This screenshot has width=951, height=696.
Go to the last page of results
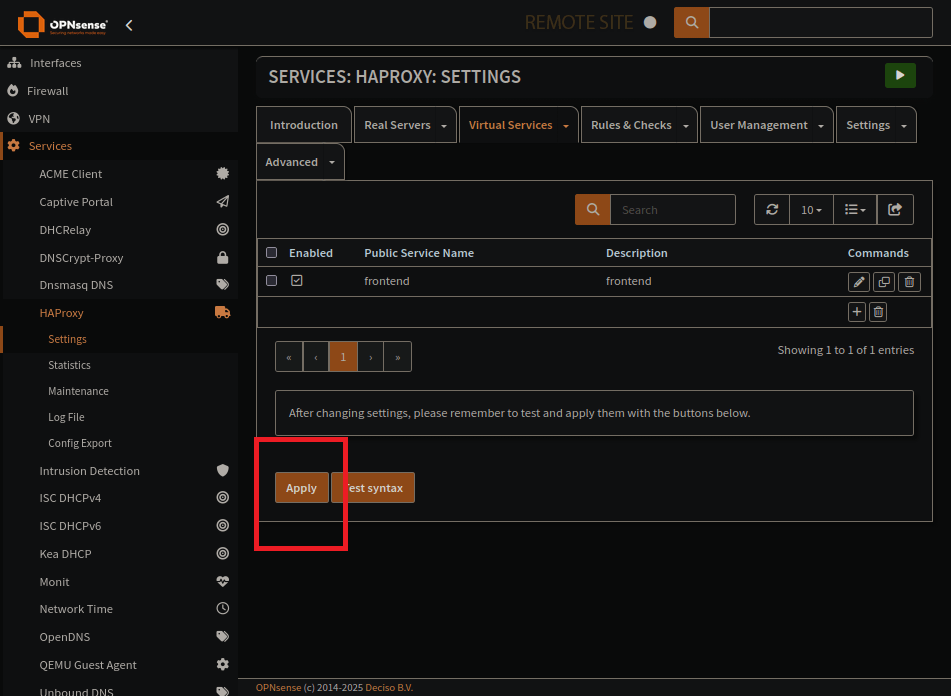pos(398,356)
